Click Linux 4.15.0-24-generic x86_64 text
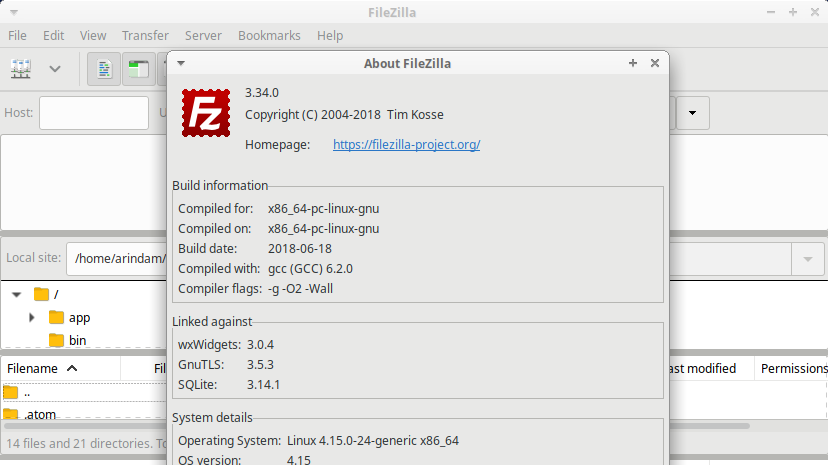828x465 pixels. pyautogui.click(x=373, y=441)
